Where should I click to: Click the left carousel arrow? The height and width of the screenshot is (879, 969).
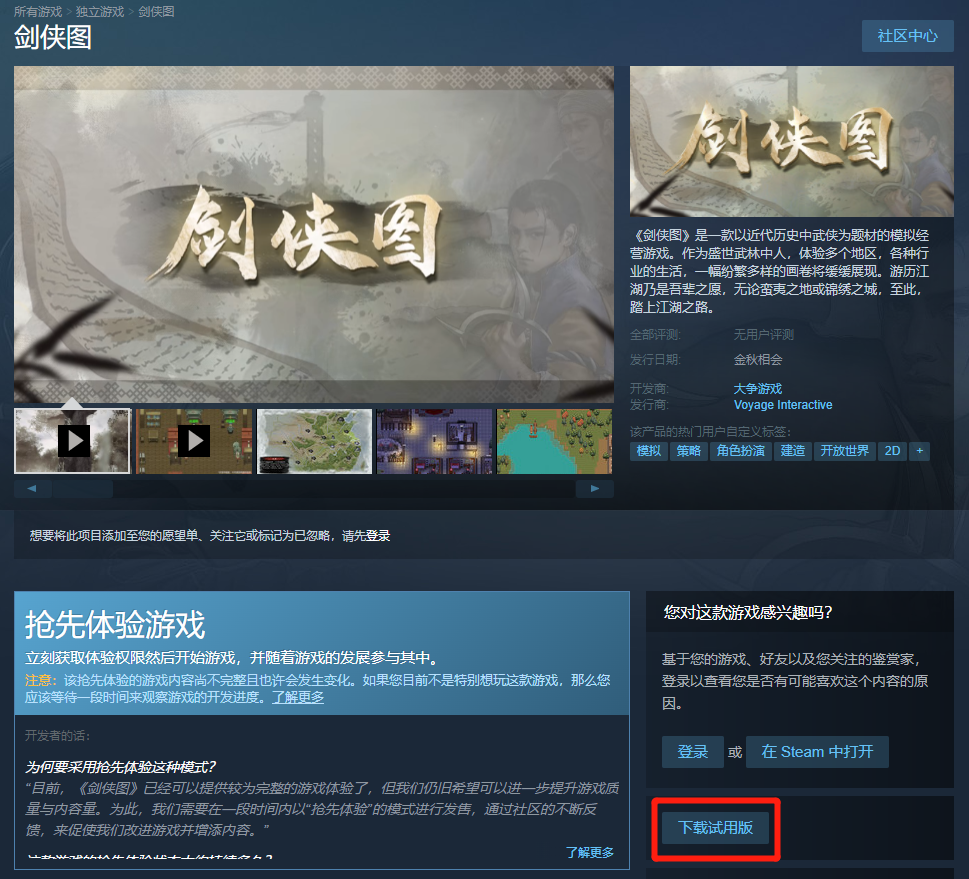31,487
